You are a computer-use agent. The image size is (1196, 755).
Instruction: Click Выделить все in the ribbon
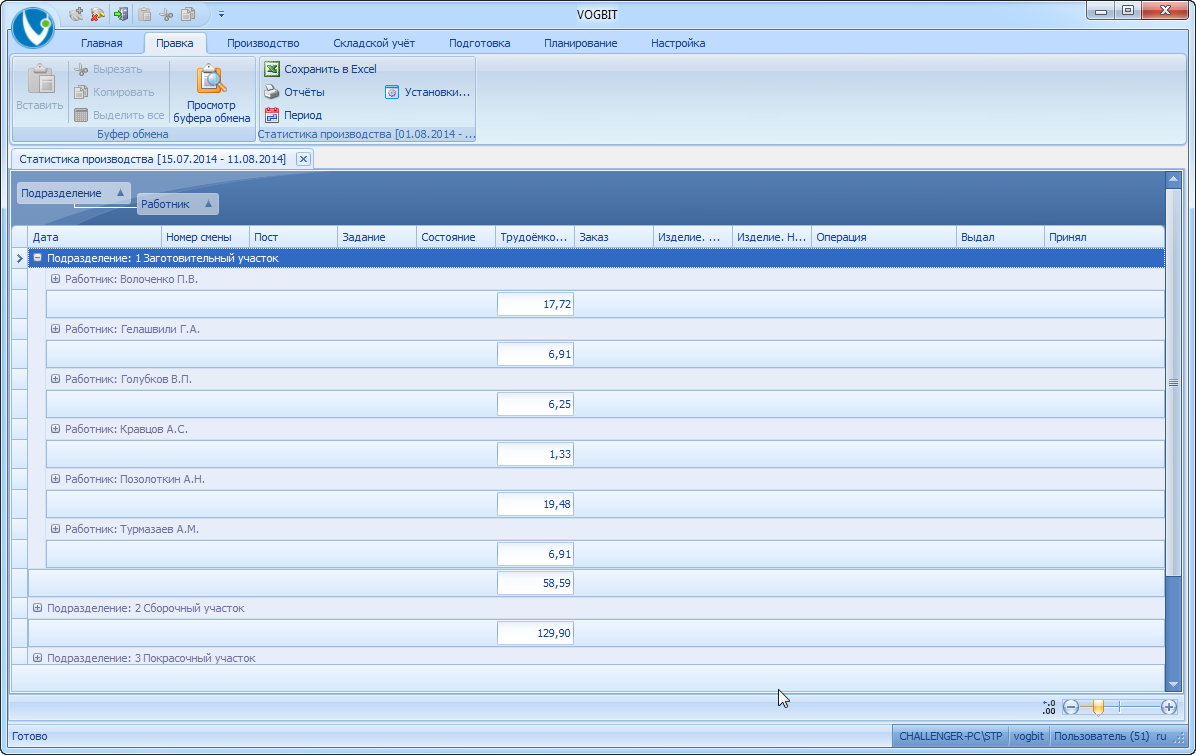point(119,115)
